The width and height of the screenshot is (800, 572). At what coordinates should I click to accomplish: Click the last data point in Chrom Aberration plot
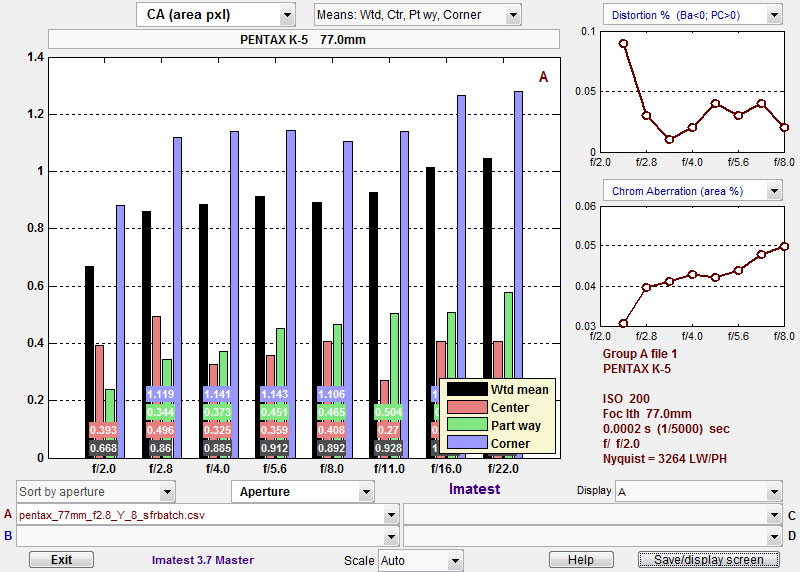(x=784, y=246)
